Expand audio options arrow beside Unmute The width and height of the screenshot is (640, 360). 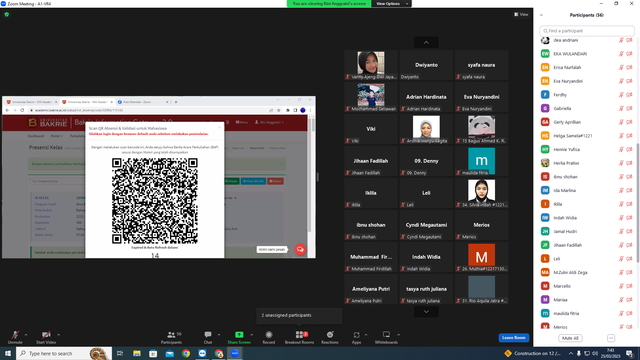[26, 335]
